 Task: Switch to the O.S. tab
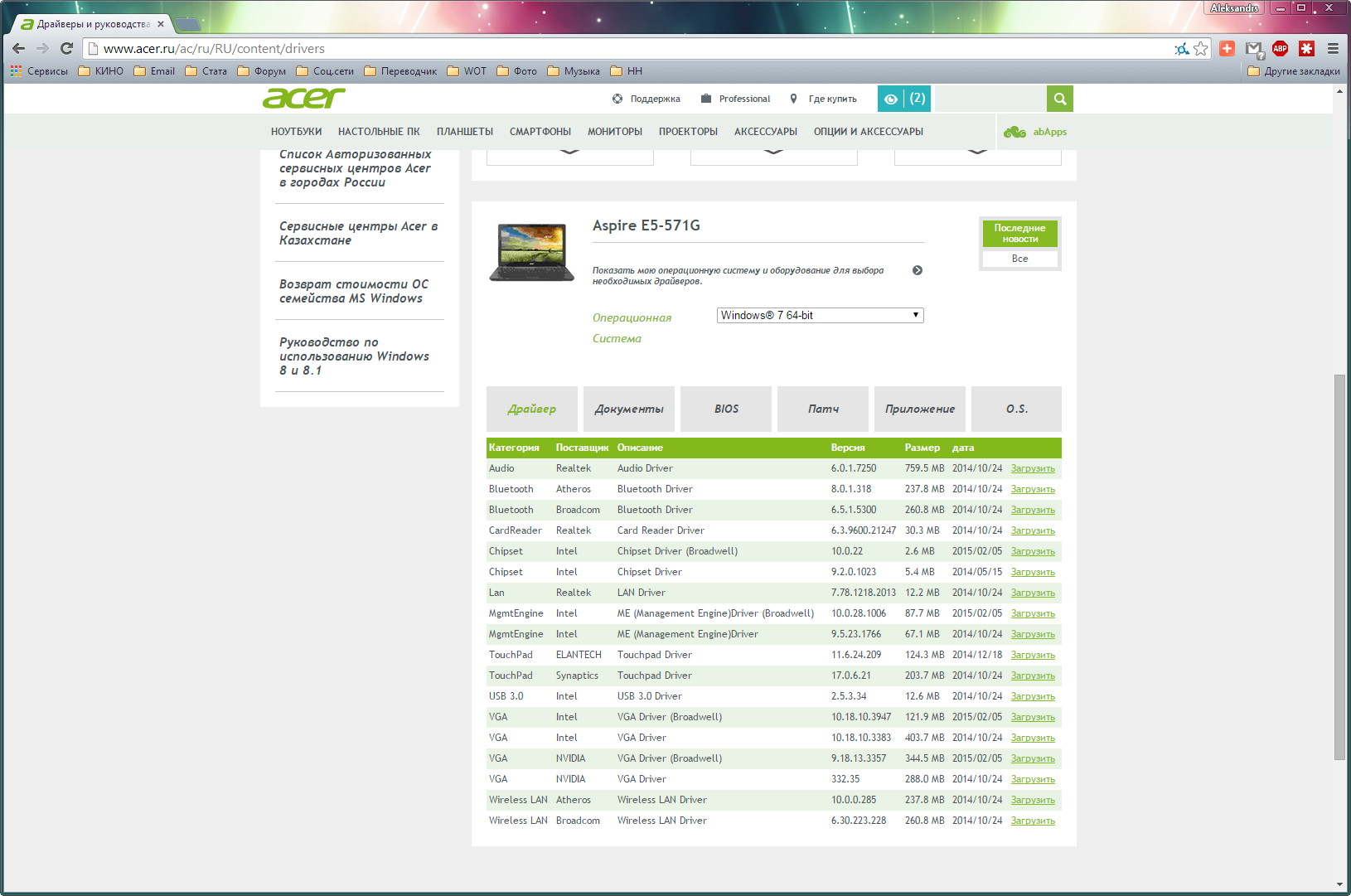click(x=1017, y=409)
